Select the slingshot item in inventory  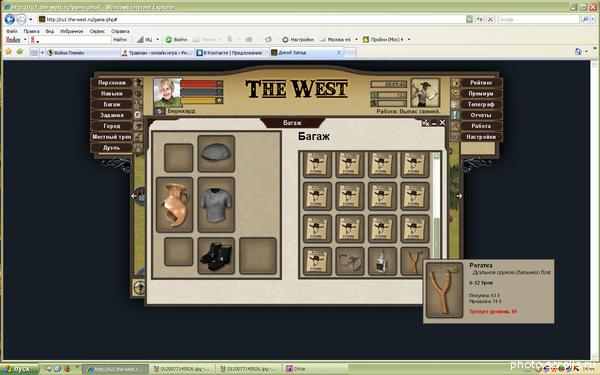(x=415, y=261)
